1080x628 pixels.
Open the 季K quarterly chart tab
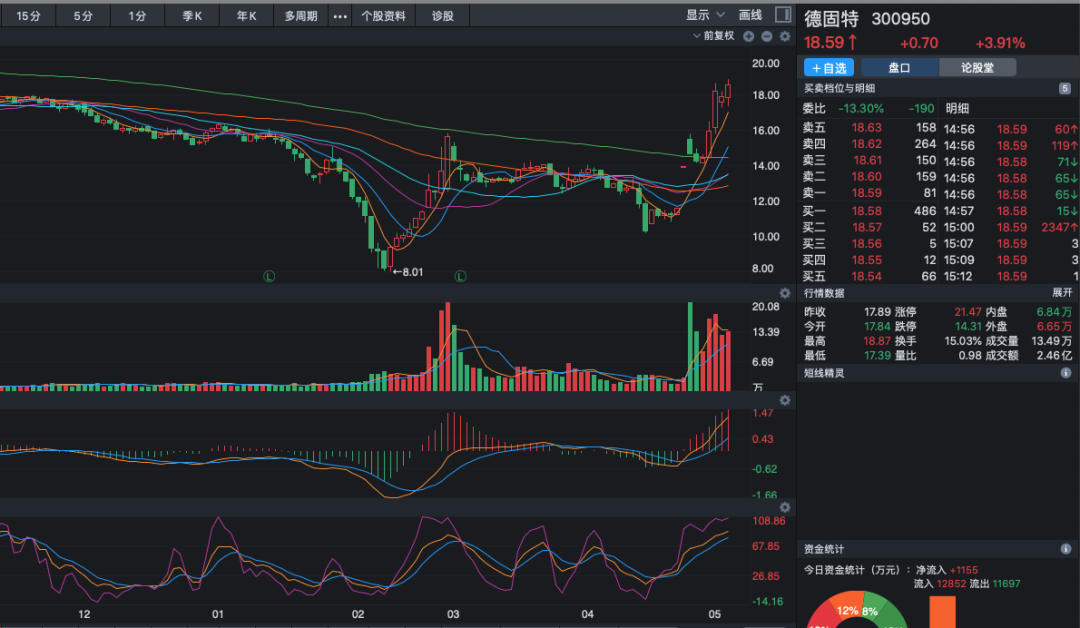click(192, 16)
